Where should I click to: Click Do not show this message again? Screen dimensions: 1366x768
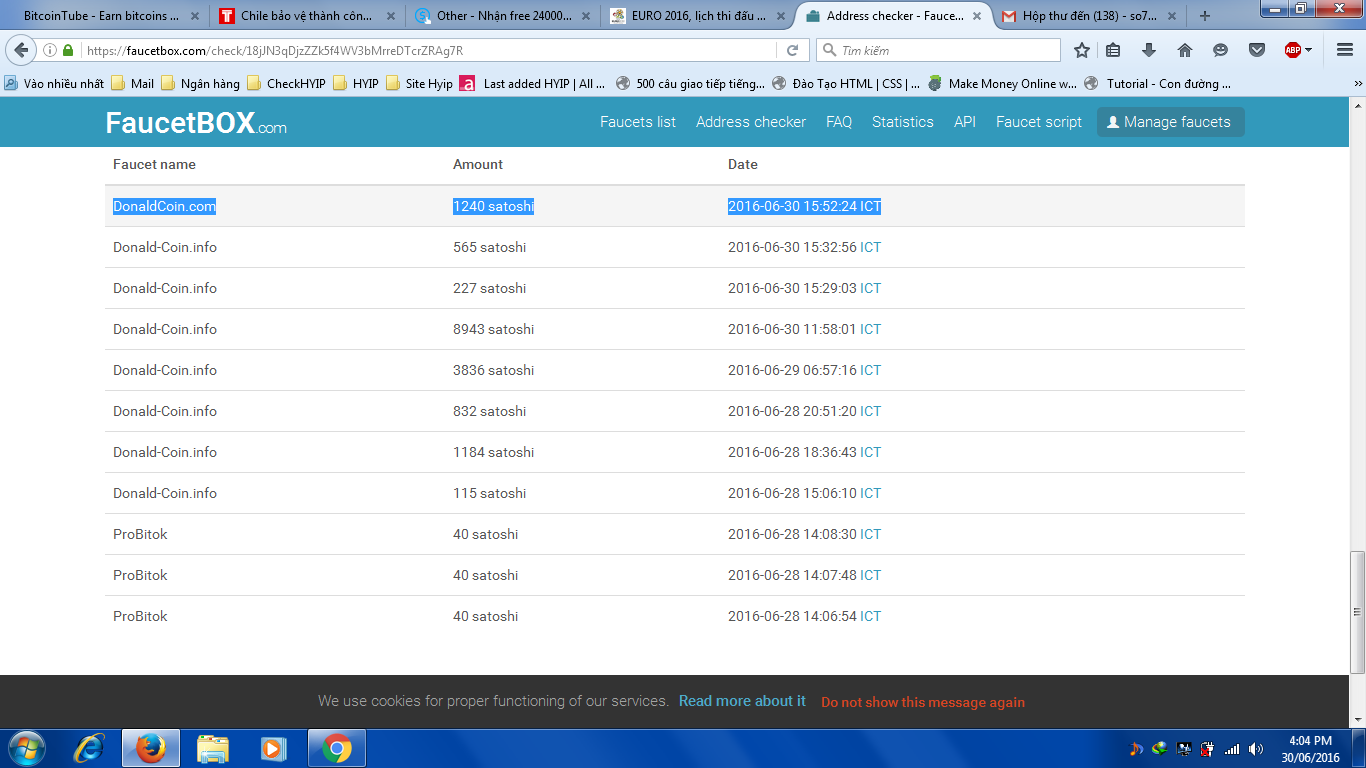tap(923, 702)
